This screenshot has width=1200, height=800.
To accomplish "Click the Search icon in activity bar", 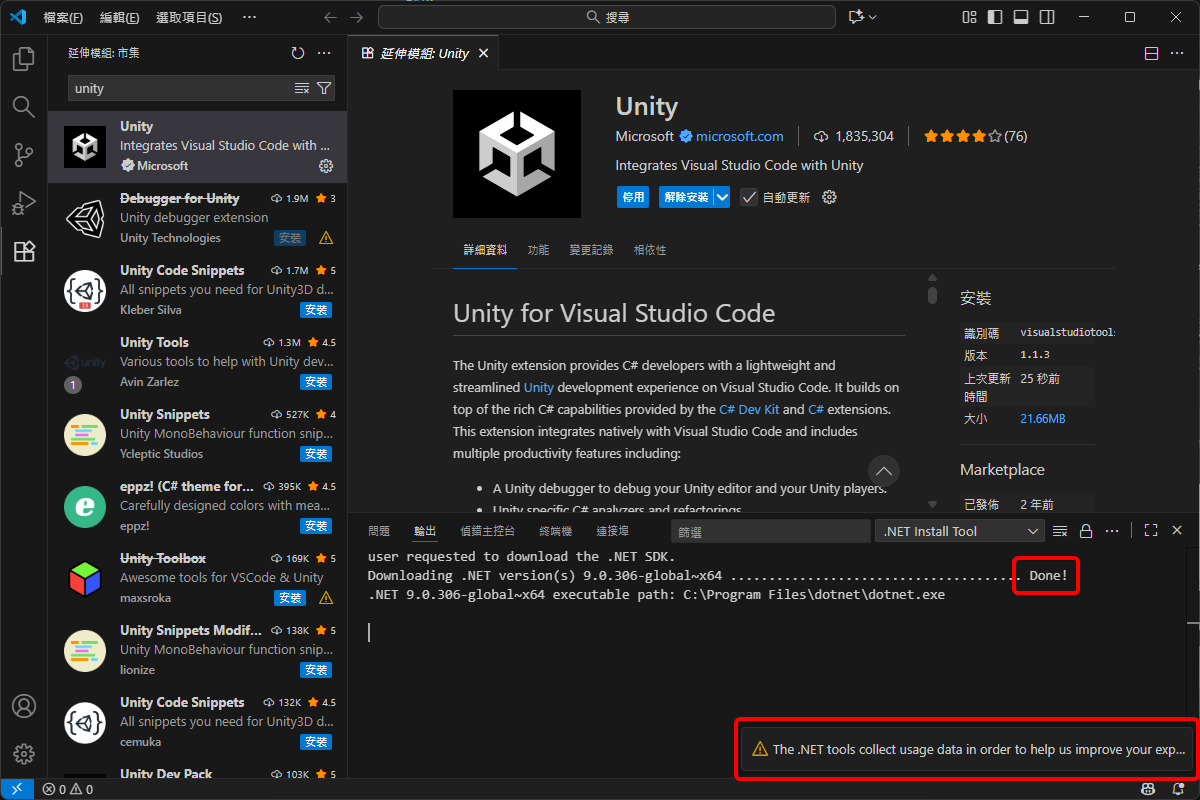I will point(23,107).
